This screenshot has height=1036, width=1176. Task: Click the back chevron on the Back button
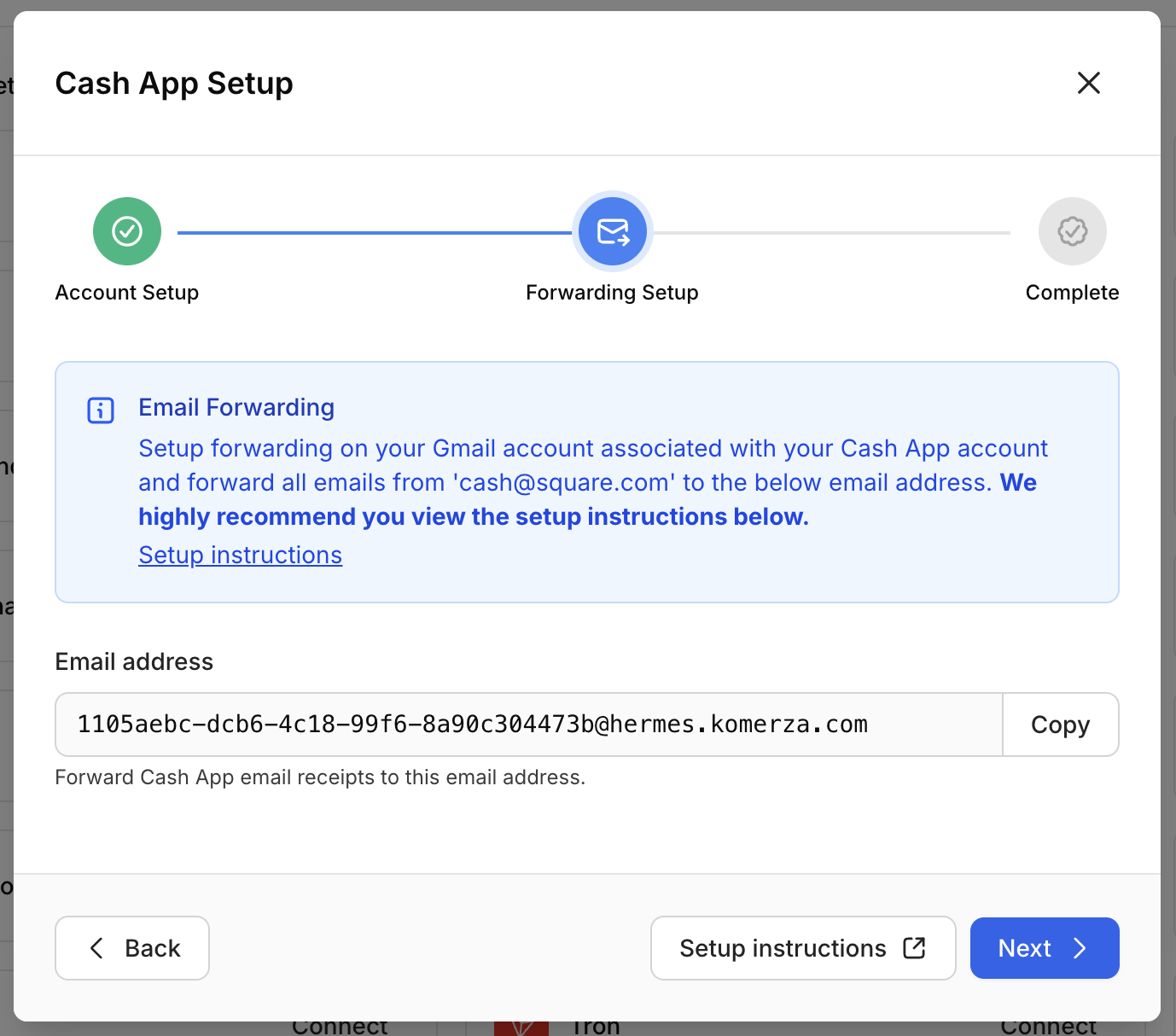coord(96,948)
